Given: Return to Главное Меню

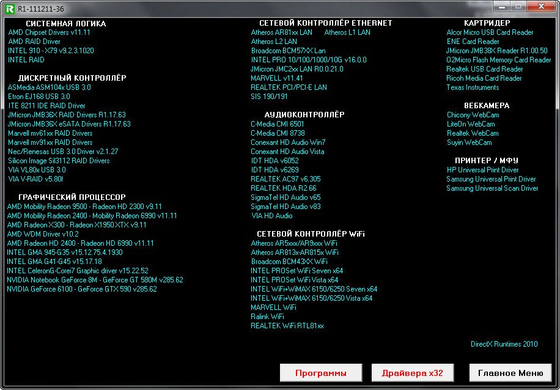Looking at the screenshot, I should point(510,373).
